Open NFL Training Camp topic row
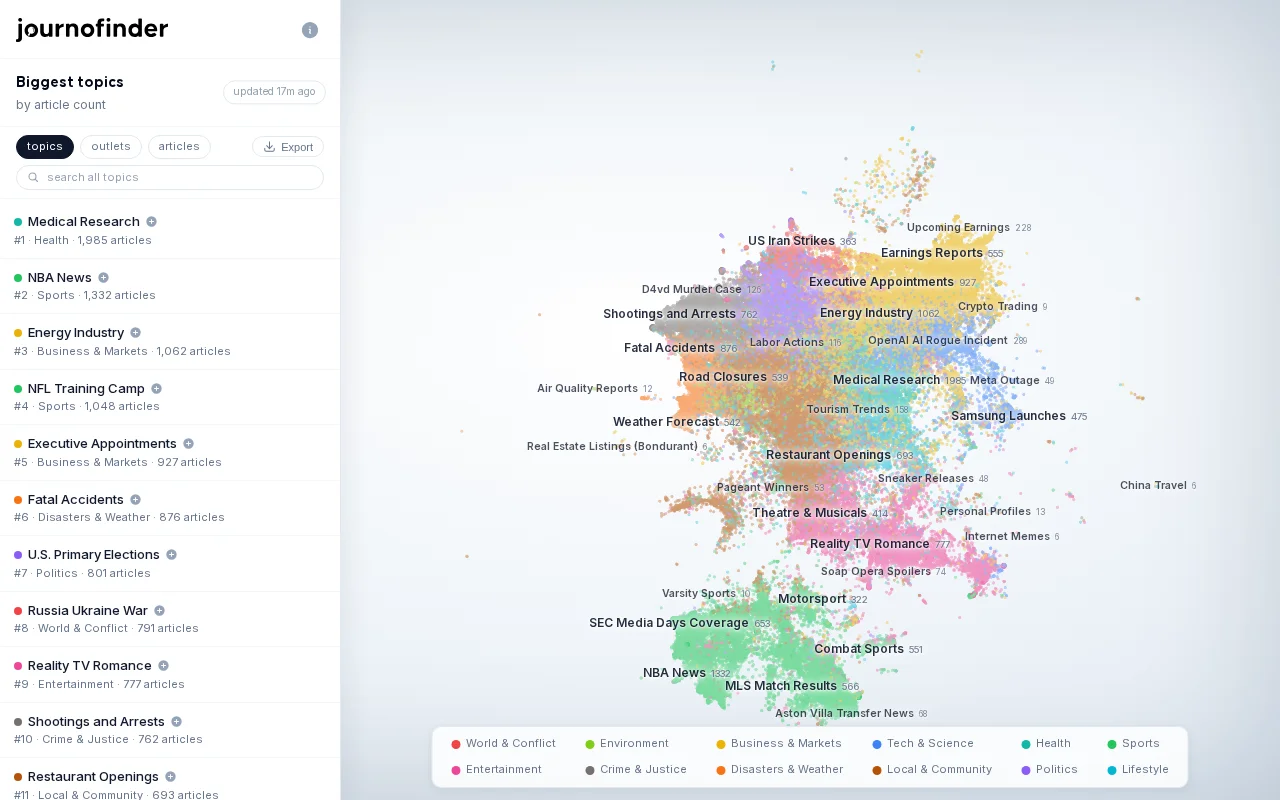The width and height of the screenshot is (1280, 800). (170, 397)
